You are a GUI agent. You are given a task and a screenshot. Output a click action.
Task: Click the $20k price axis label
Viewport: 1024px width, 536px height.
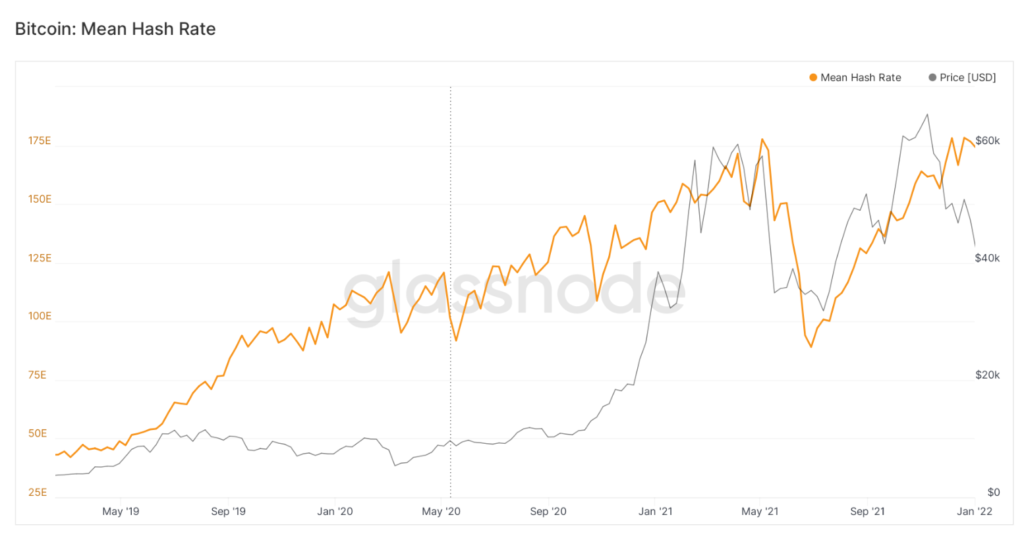[986, 375]
